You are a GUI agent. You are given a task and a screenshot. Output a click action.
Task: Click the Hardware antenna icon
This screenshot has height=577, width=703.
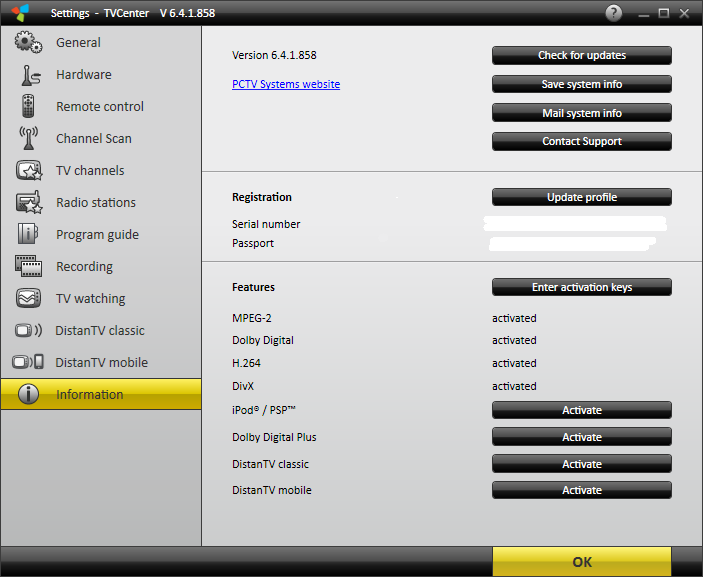tap(30, 75)
